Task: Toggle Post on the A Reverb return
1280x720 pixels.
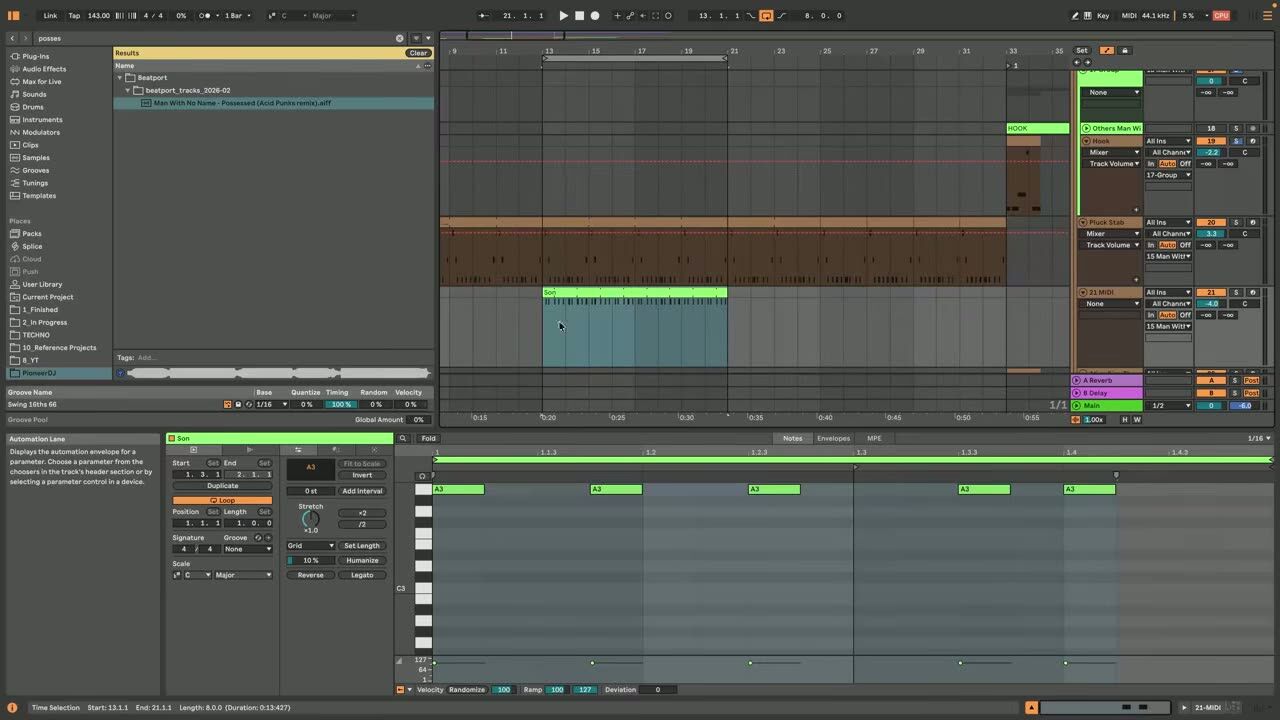Action: coord(1251,380)
